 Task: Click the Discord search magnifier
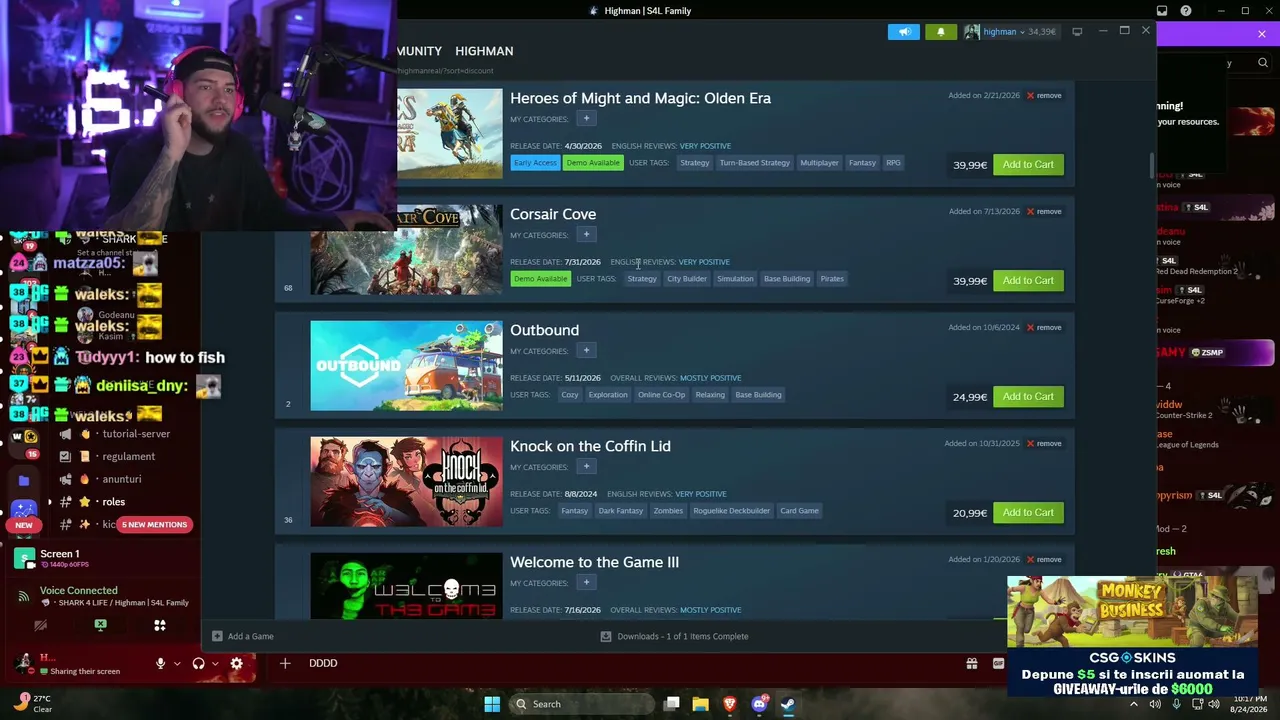tap(1263, 63)
